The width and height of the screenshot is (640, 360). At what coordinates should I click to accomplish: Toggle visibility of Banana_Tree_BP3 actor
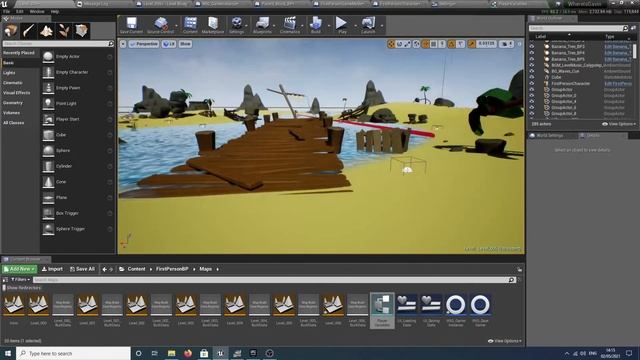pos(531,47)
